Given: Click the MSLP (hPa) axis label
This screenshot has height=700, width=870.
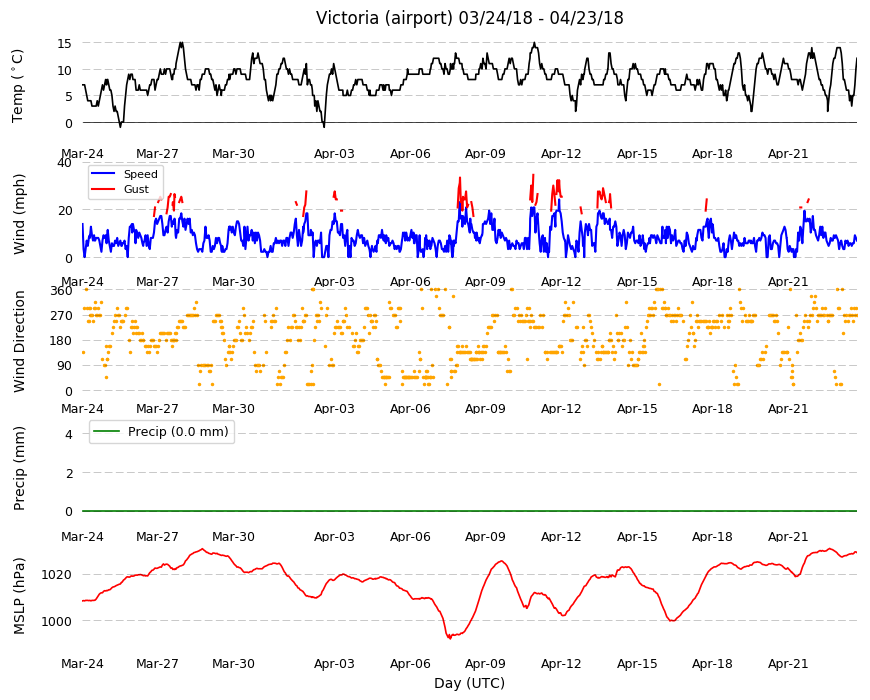Looking at the screenshot, I should 19,596.
